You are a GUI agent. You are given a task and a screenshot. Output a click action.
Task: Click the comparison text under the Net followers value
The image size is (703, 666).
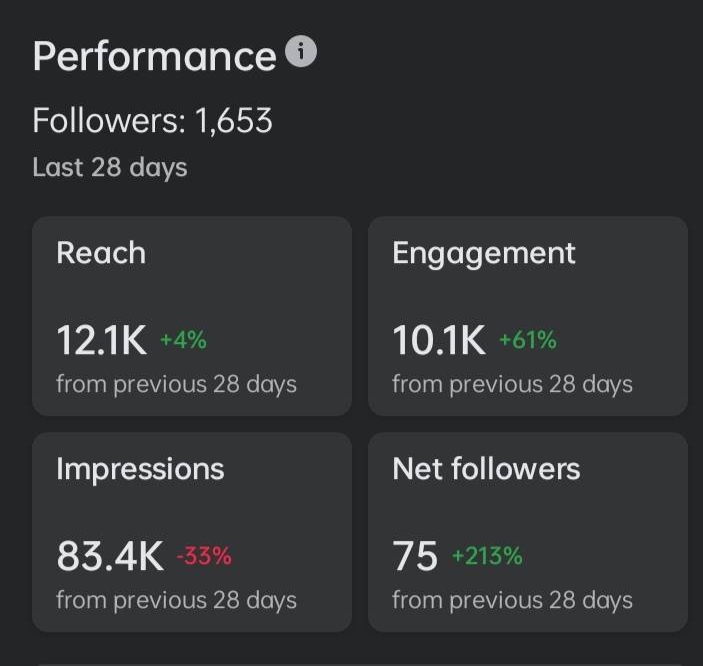click(512, 600)
